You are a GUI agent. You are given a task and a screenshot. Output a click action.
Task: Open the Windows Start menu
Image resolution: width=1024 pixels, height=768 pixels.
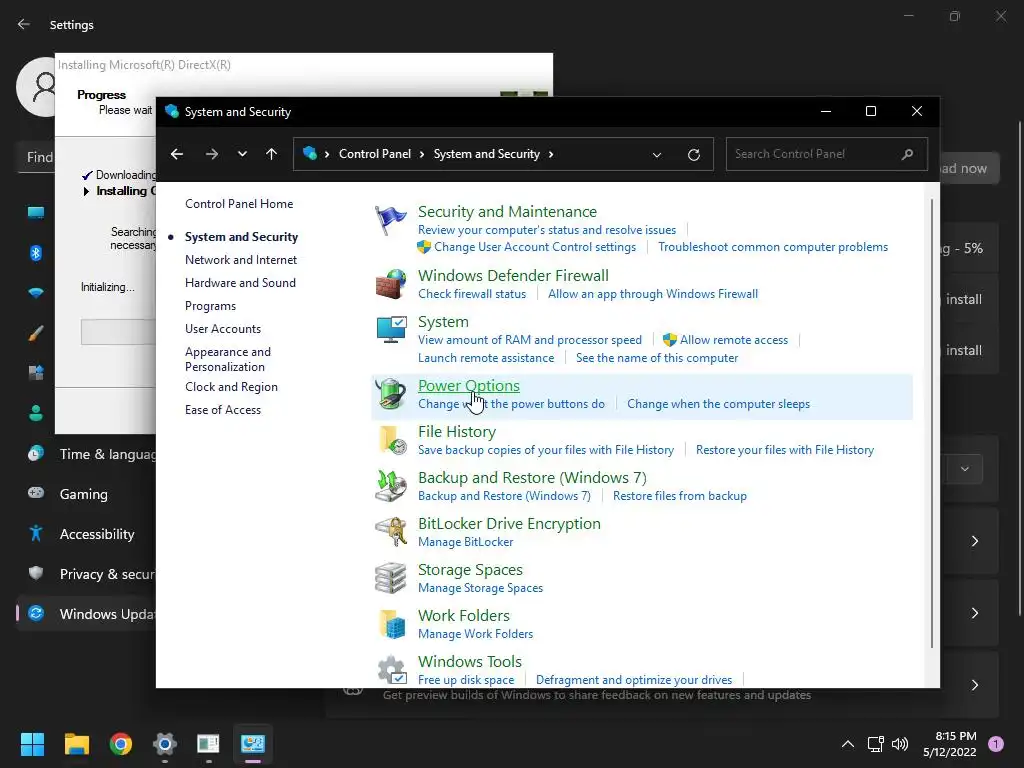[x=32, y=744]
